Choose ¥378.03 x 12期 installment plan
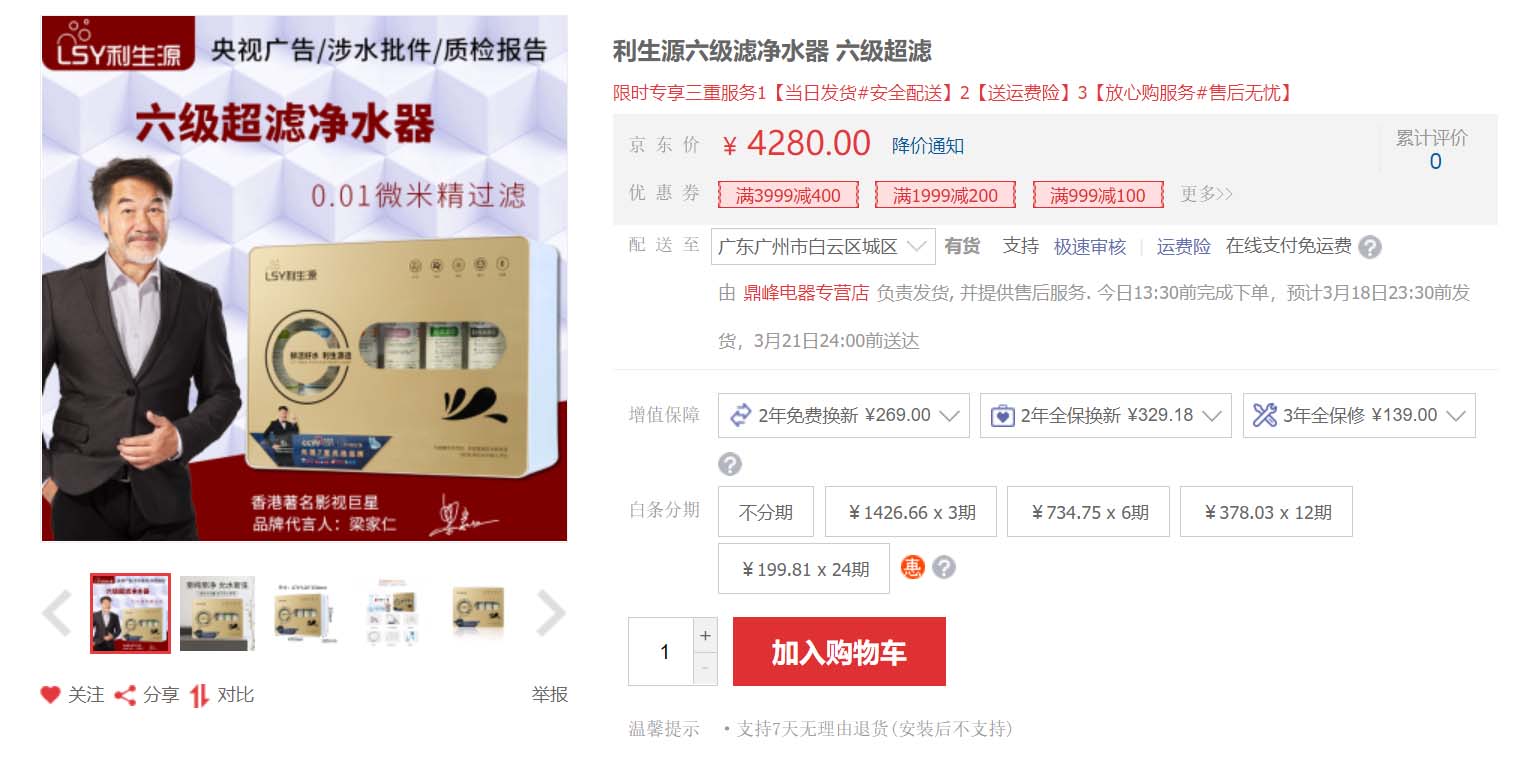This screenshot has width=1533, height=759. pos(1266,512)
